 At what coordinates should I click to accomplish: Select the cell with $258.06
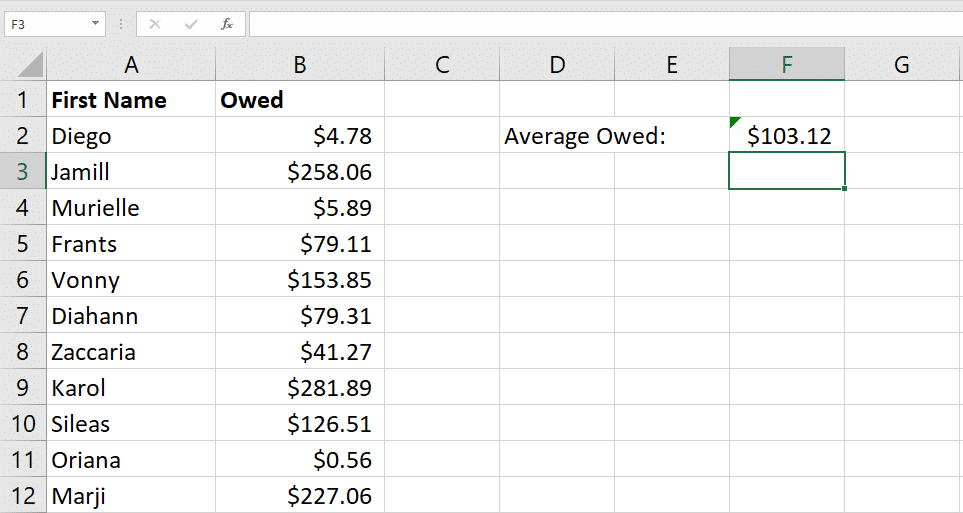300,171
